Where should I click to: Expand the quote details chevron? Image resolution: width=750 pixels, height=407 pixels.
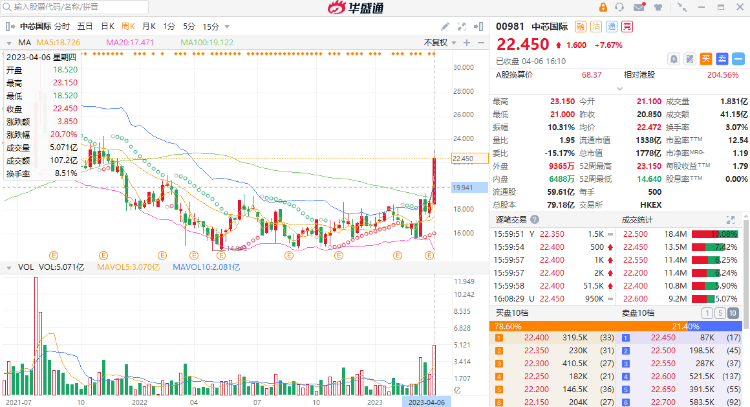(620, 88)
